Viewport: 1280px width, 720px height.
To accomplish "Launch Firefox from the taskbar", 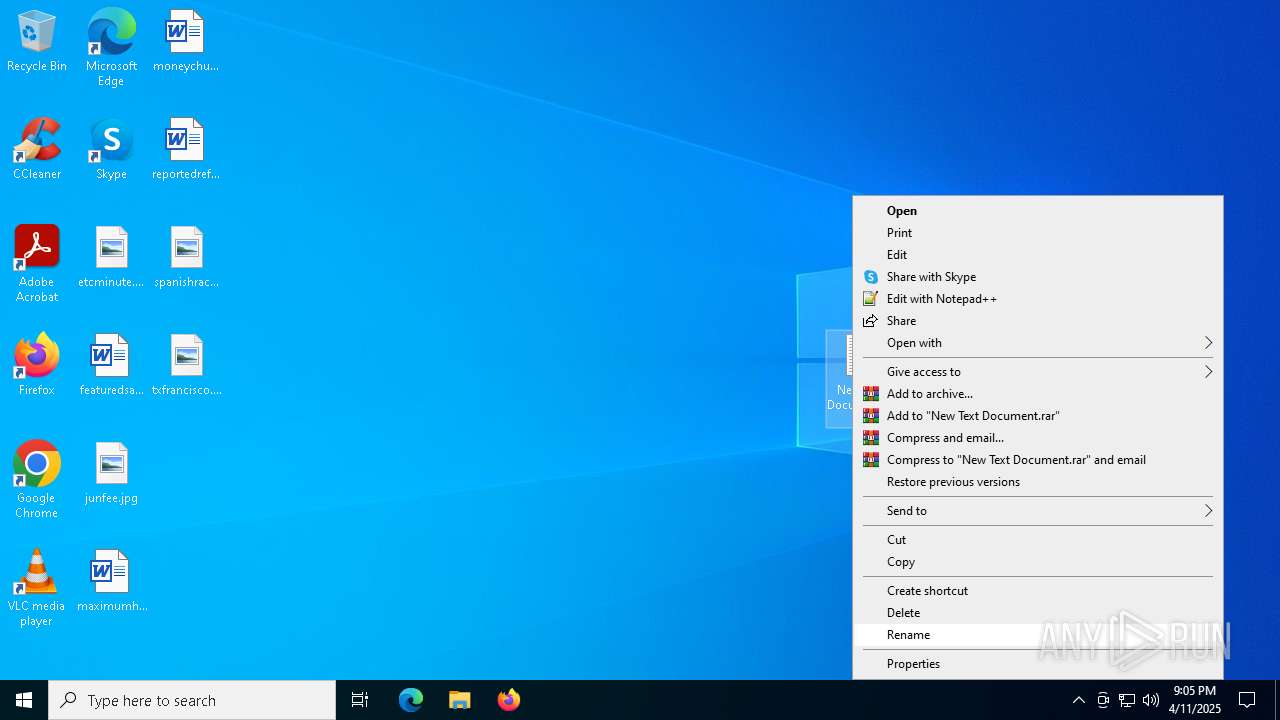I will coord(509,700).
